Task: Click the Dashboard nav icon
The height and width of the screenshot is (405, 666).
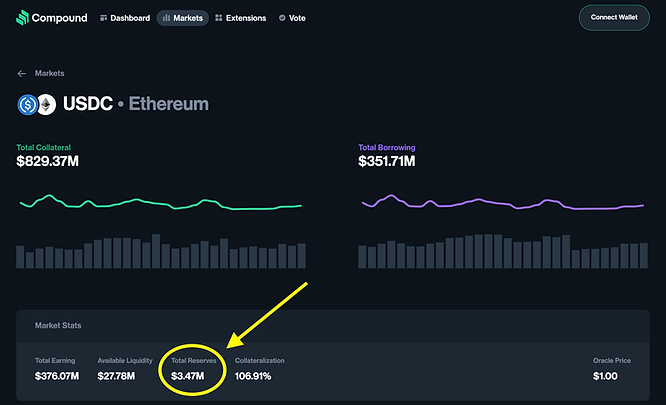Action: [x=103, y=18]
